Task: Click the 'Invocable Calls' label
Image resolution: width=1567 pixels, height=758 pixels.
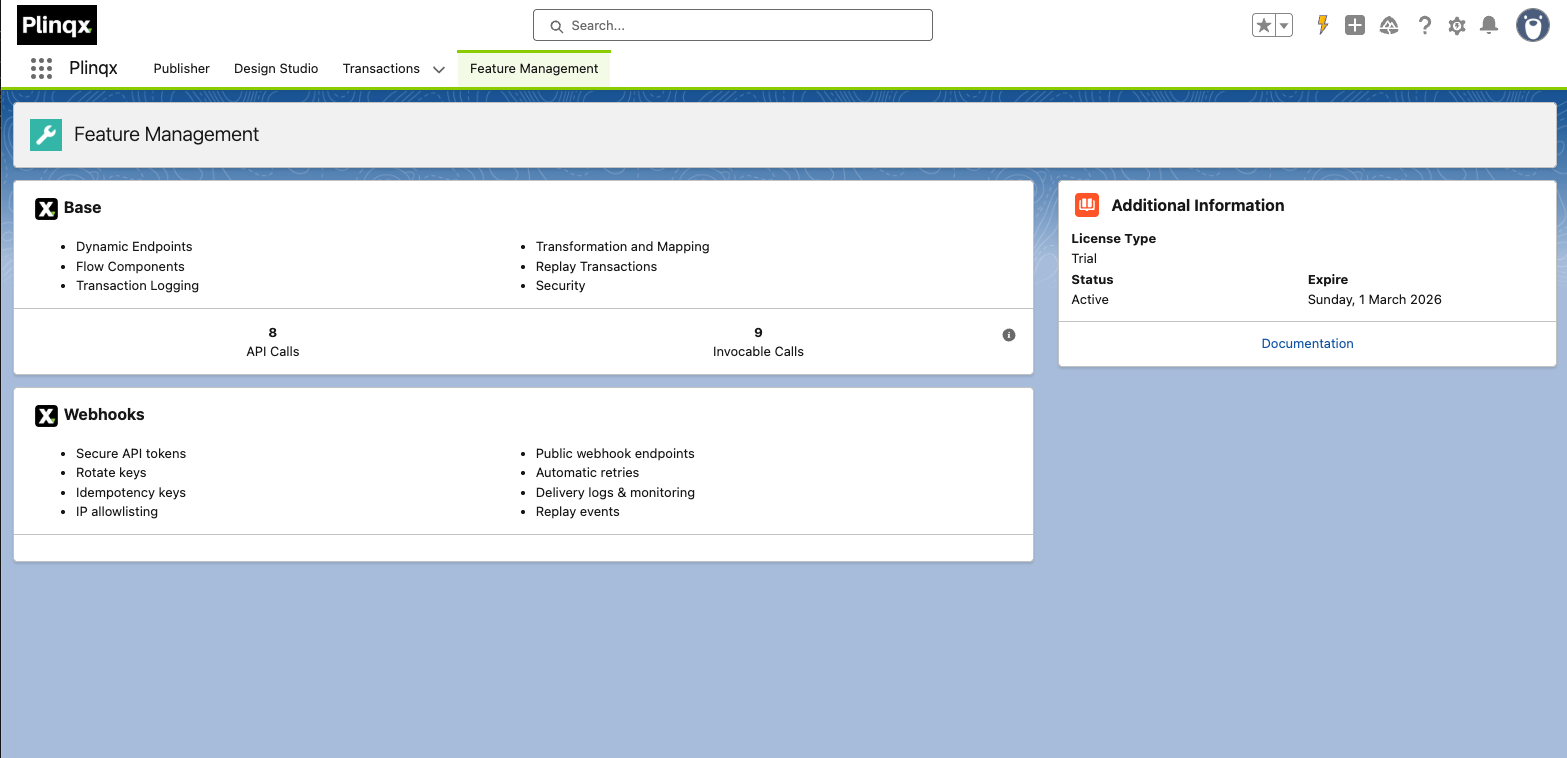Action: [758, 351]
